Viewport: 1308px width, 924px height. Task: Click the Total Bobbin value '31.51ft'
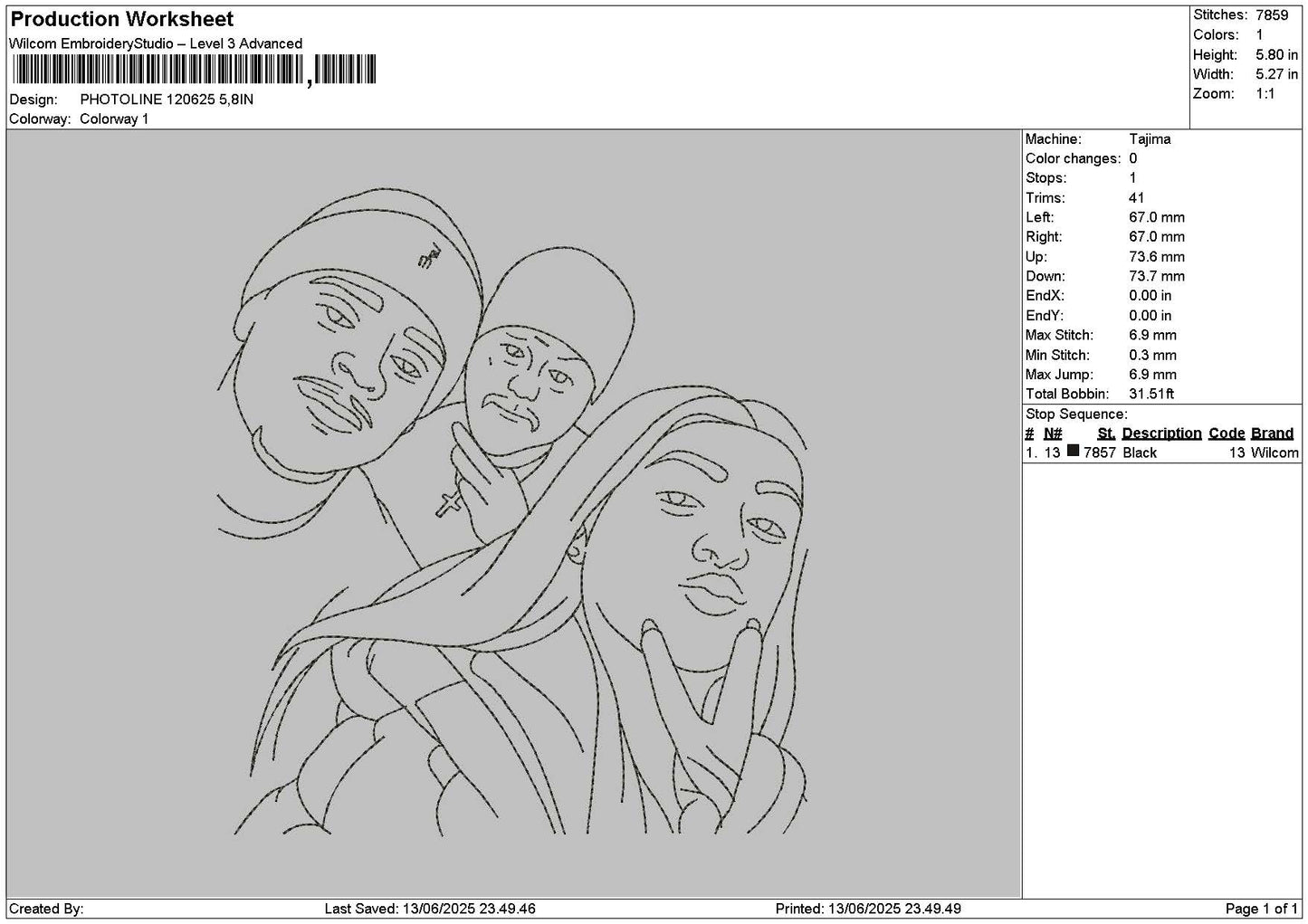tap(1151, 394)
